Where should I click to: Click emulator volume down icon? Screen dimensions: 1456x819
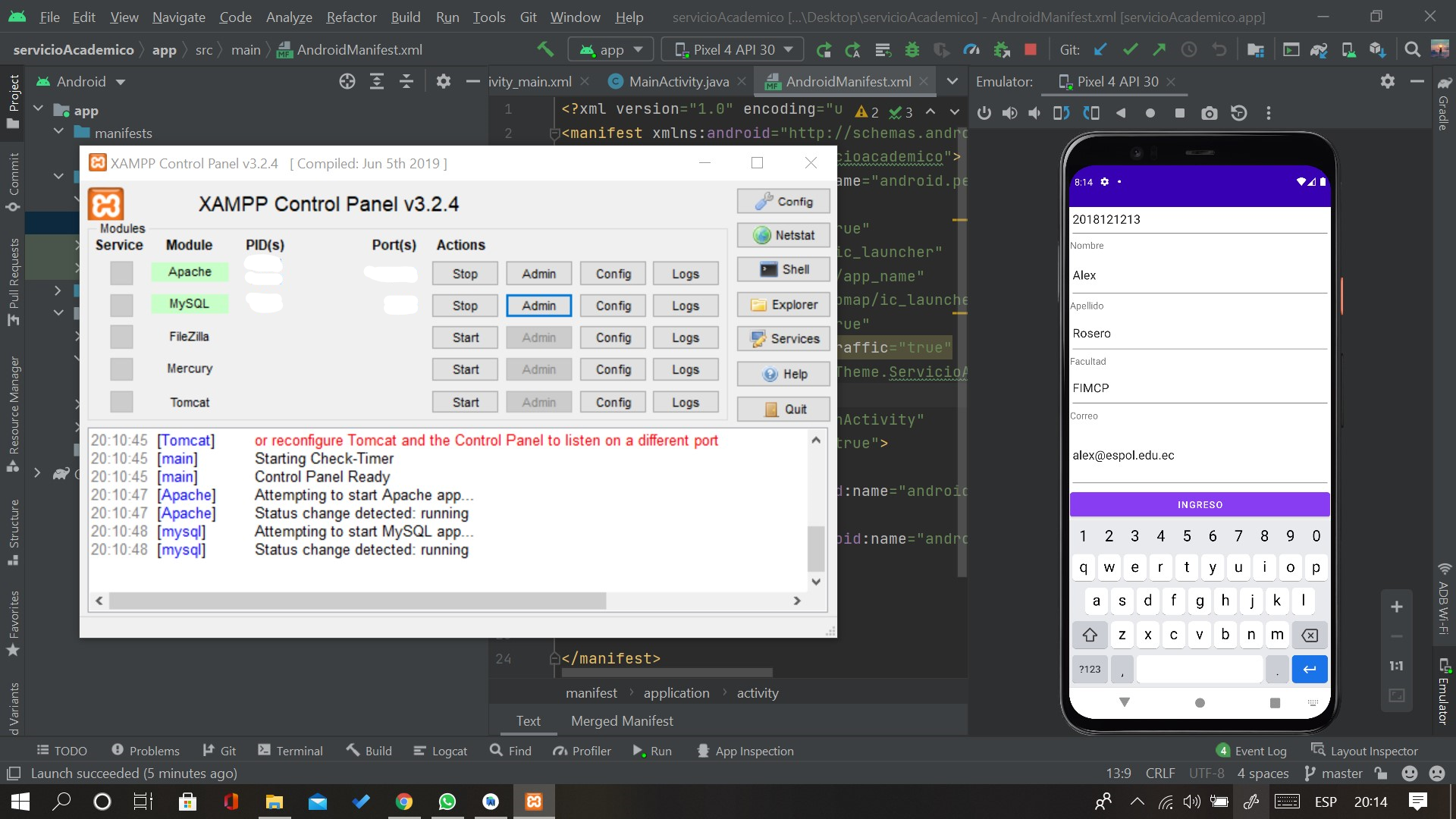click(x=1034, y=113)
